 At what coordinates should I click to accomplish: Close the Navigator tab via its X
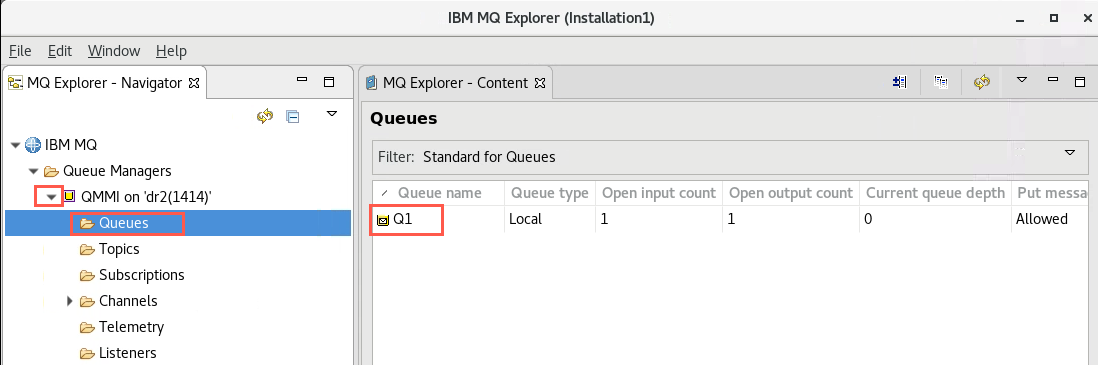point(194,83)
